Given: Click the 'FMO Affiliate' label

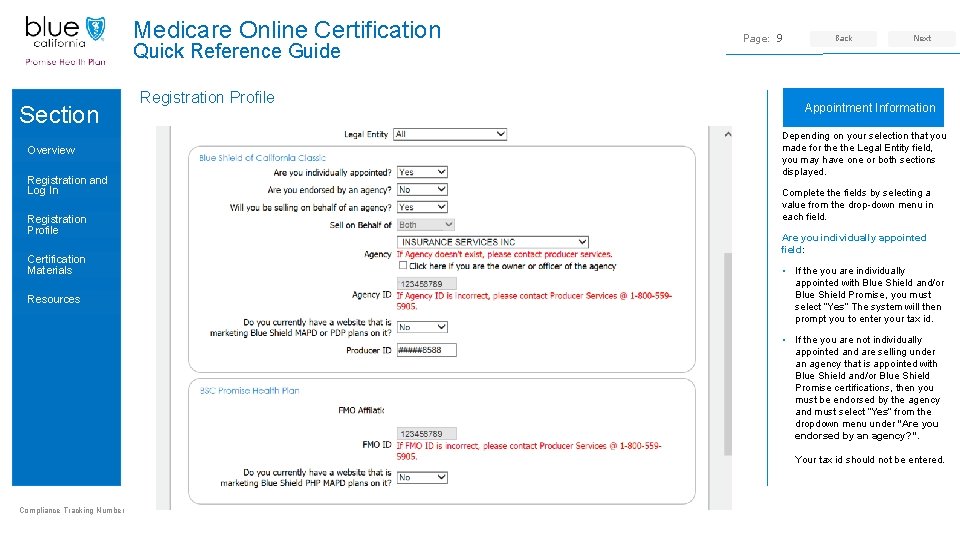Looking at the screenshot, I should 361,410.
